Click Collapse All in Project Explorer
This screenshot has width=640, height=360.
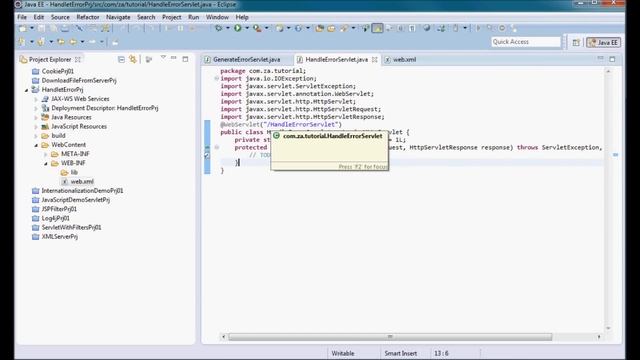click(x=121, y=60)
